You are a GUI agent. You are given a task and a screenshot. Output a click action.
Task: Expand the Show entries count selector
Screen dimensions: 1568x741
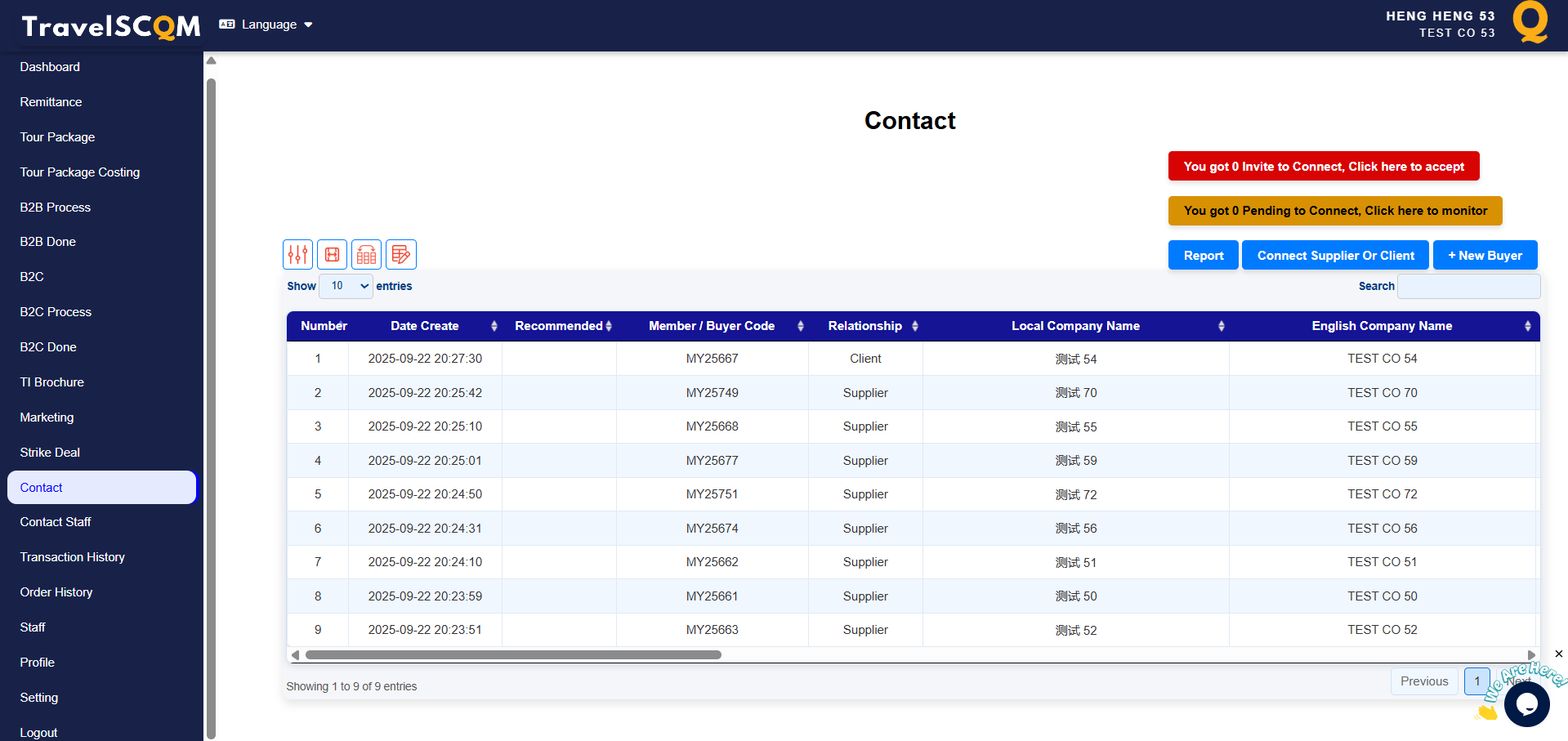346,286
